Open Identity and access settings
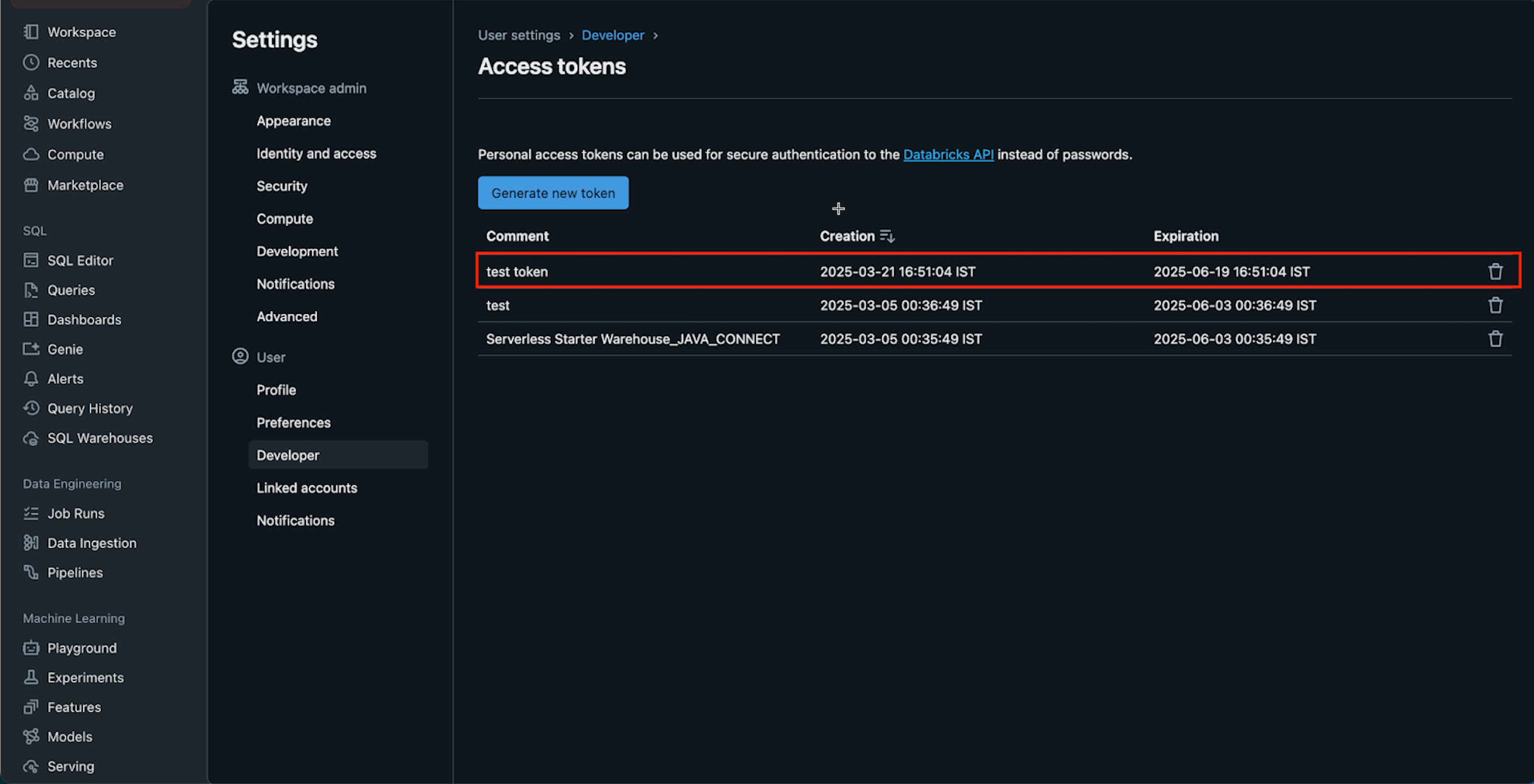Image resolution: width=1534 pixels, height=784 pixels. pyautogui.click(x=316, y=154)
